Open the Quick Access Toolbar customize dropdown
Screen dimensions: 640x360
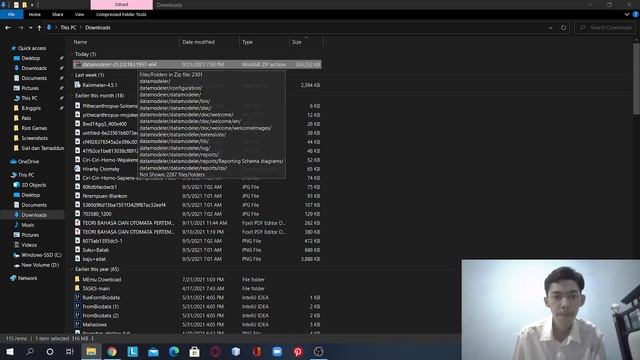(x=32, y=5)
